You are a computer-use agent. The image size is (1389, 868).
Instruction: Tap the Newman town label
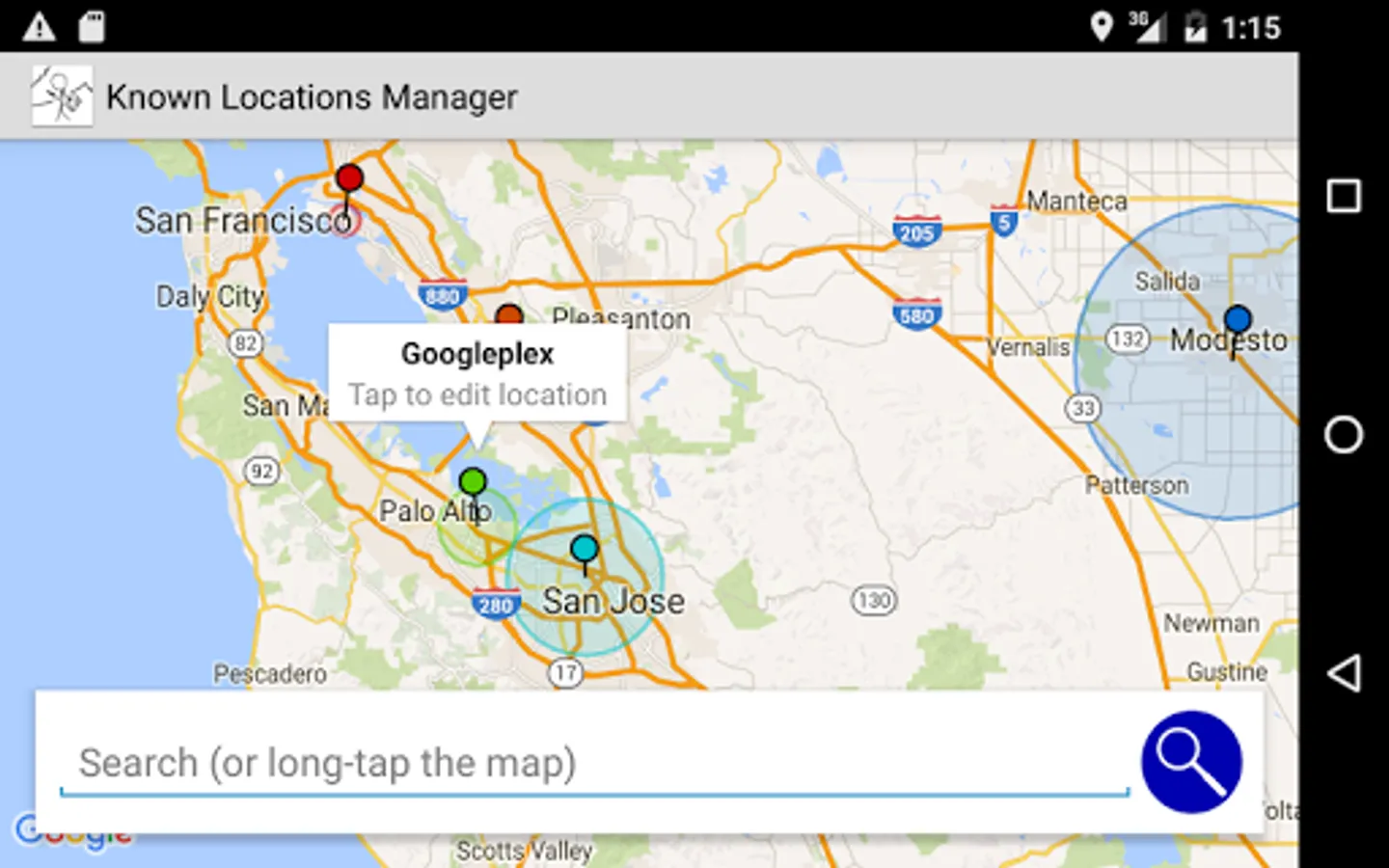1212,623
